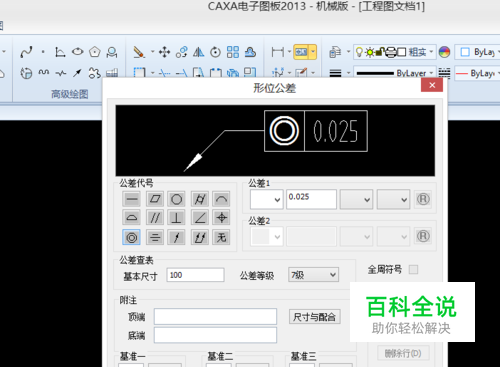Screen dimensions: 500x367
Task: Open the 公差等级 7级 dropdown
Action: click(x=313, y=275)
